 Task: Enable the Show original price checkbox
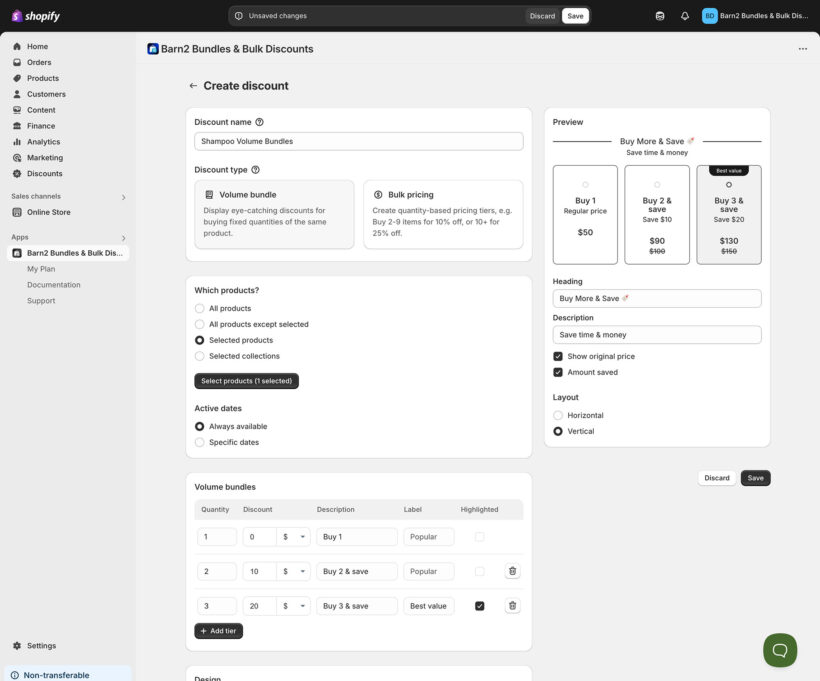point(557,355)
